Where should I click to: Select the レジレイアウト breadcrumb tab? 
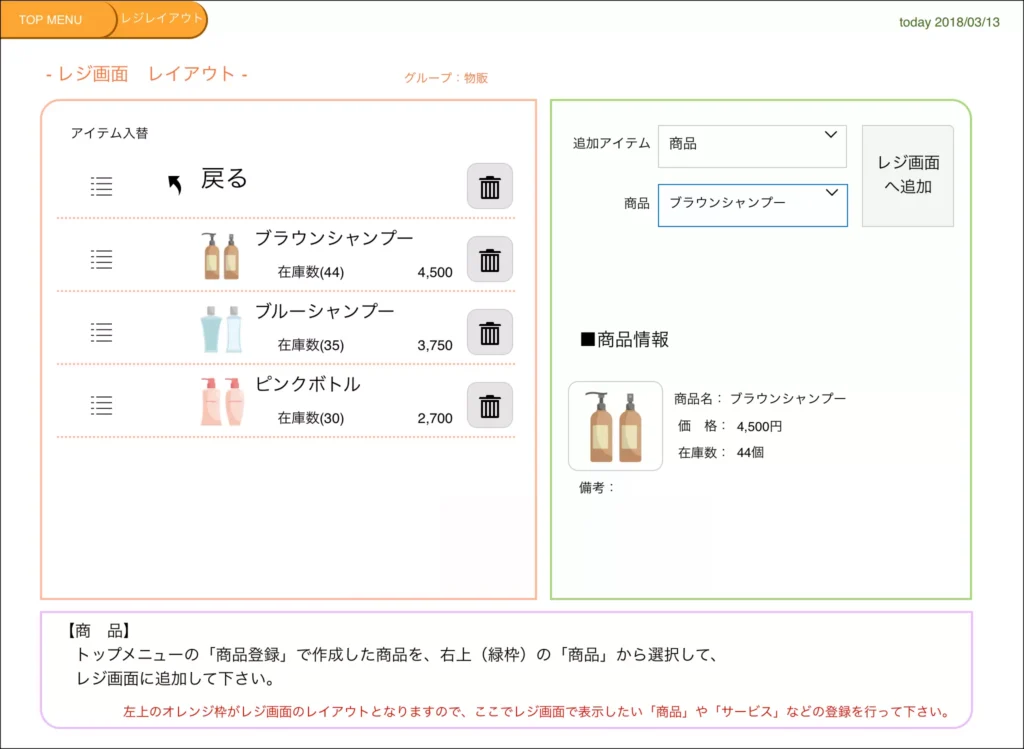click(x=161, y=19)
